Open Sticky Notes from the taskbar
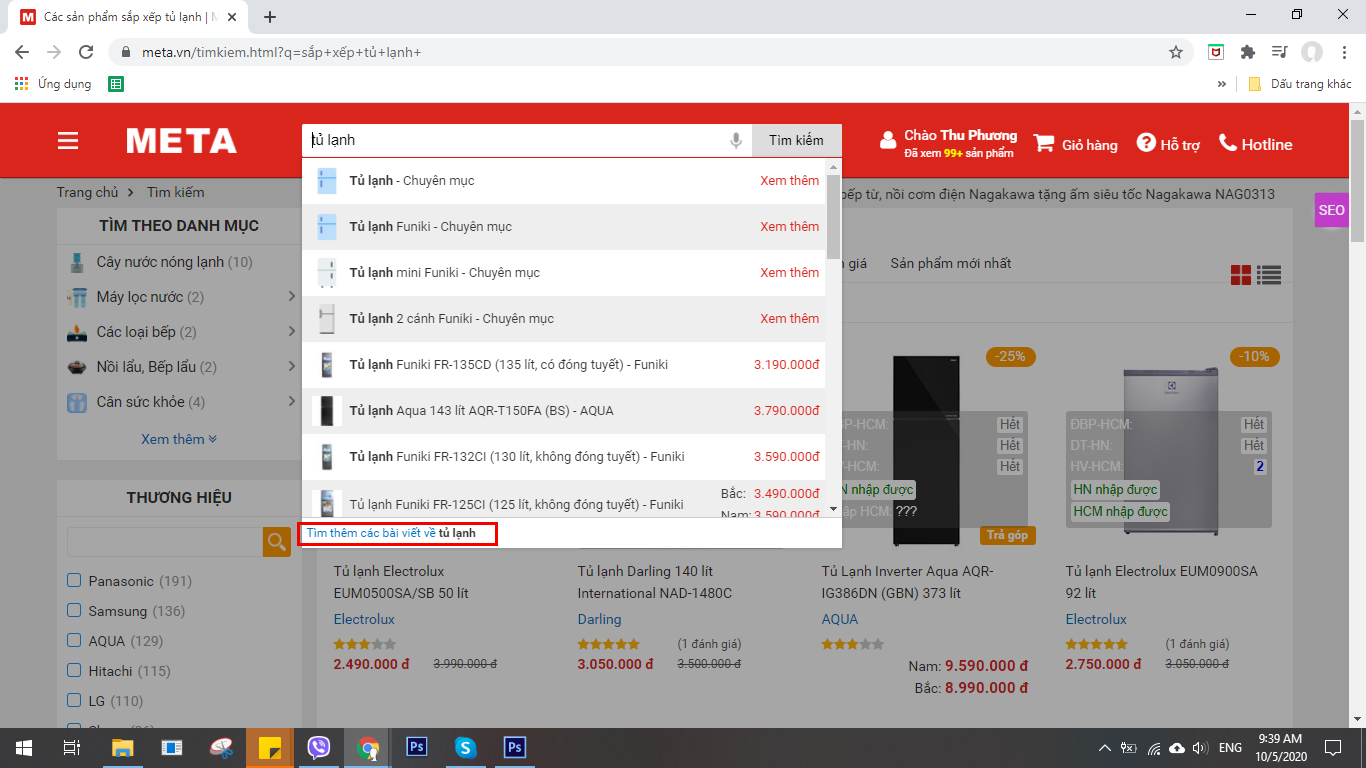This screenshot has width=1366, height=768. [x=269, y=747]
